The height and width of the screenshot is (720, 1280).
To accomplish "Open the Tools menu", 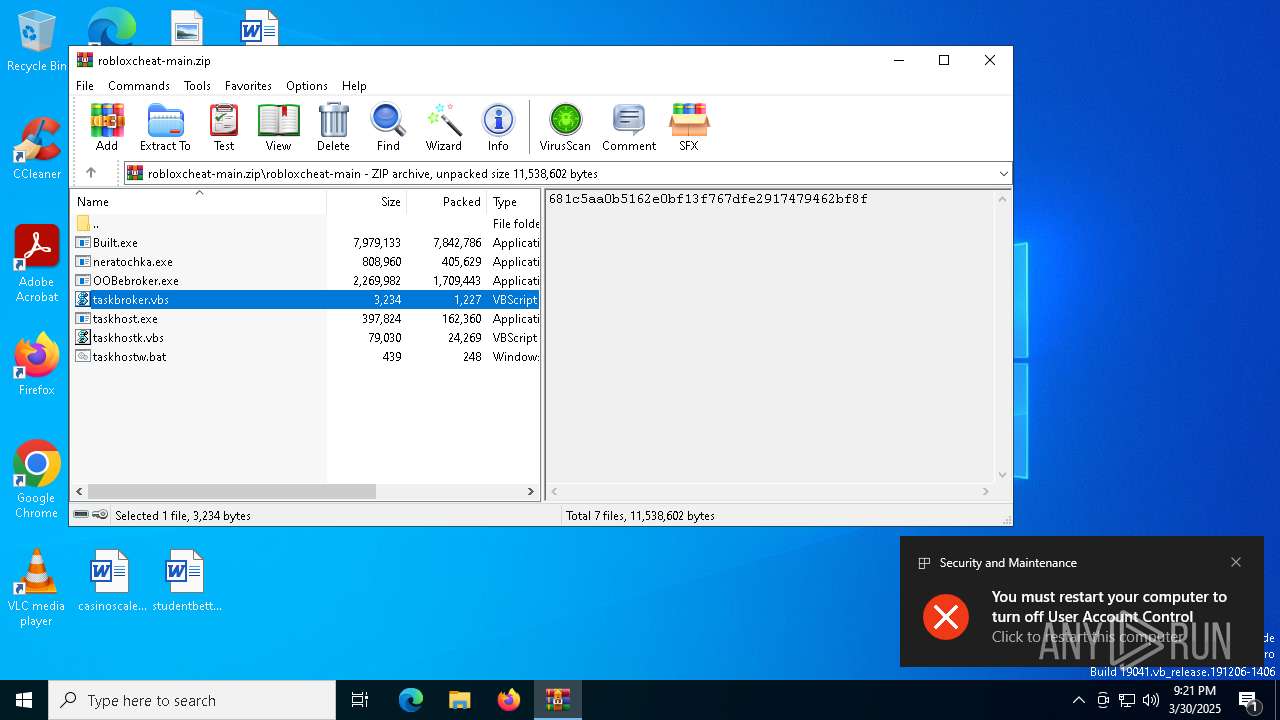I will pos(197,86).
